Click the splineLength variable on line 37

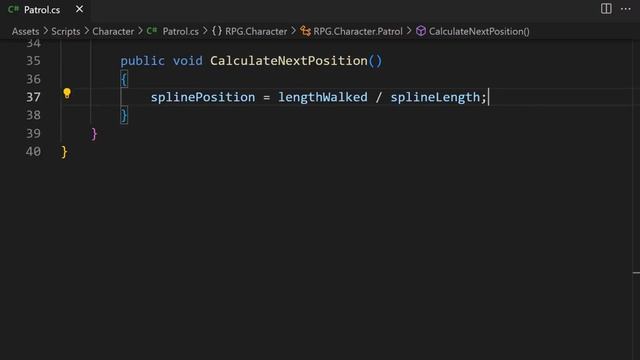pos(435,97)
